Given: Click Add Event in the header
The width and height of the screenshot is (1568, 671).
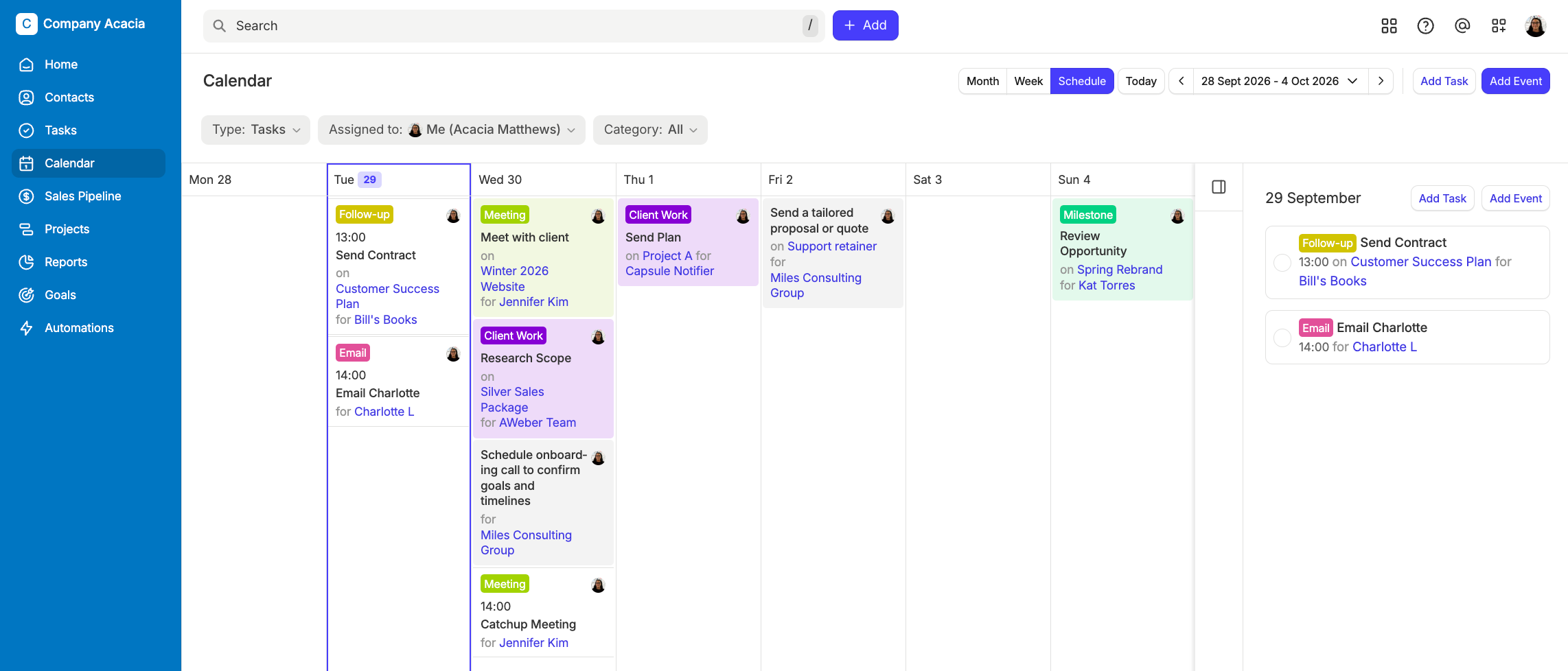Looking at the screenshot, I should point(1515,81).
